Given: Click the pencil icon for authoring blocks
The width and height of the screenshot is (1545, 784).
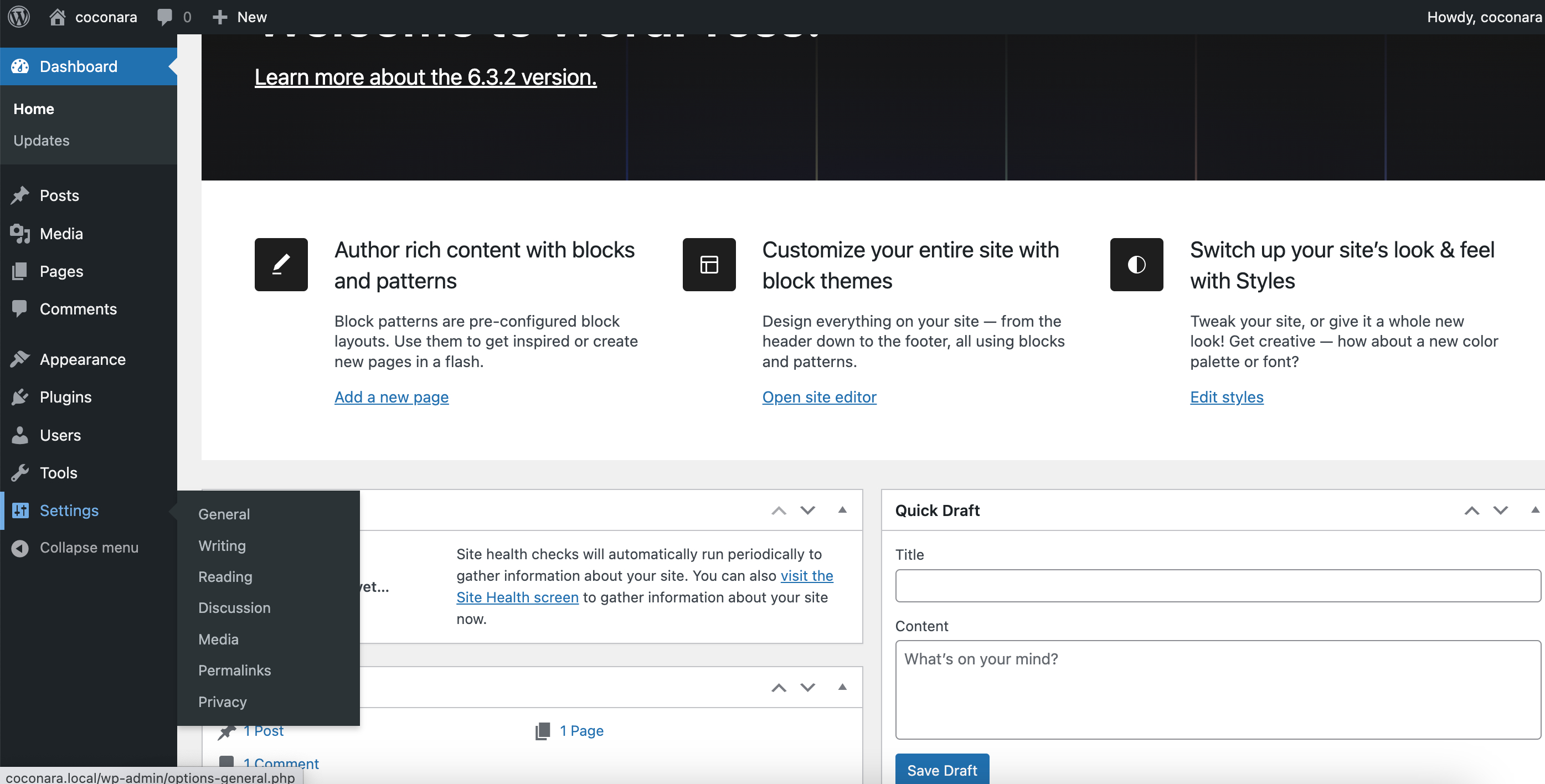Looking at the screenshot, I should click(281, 265).
